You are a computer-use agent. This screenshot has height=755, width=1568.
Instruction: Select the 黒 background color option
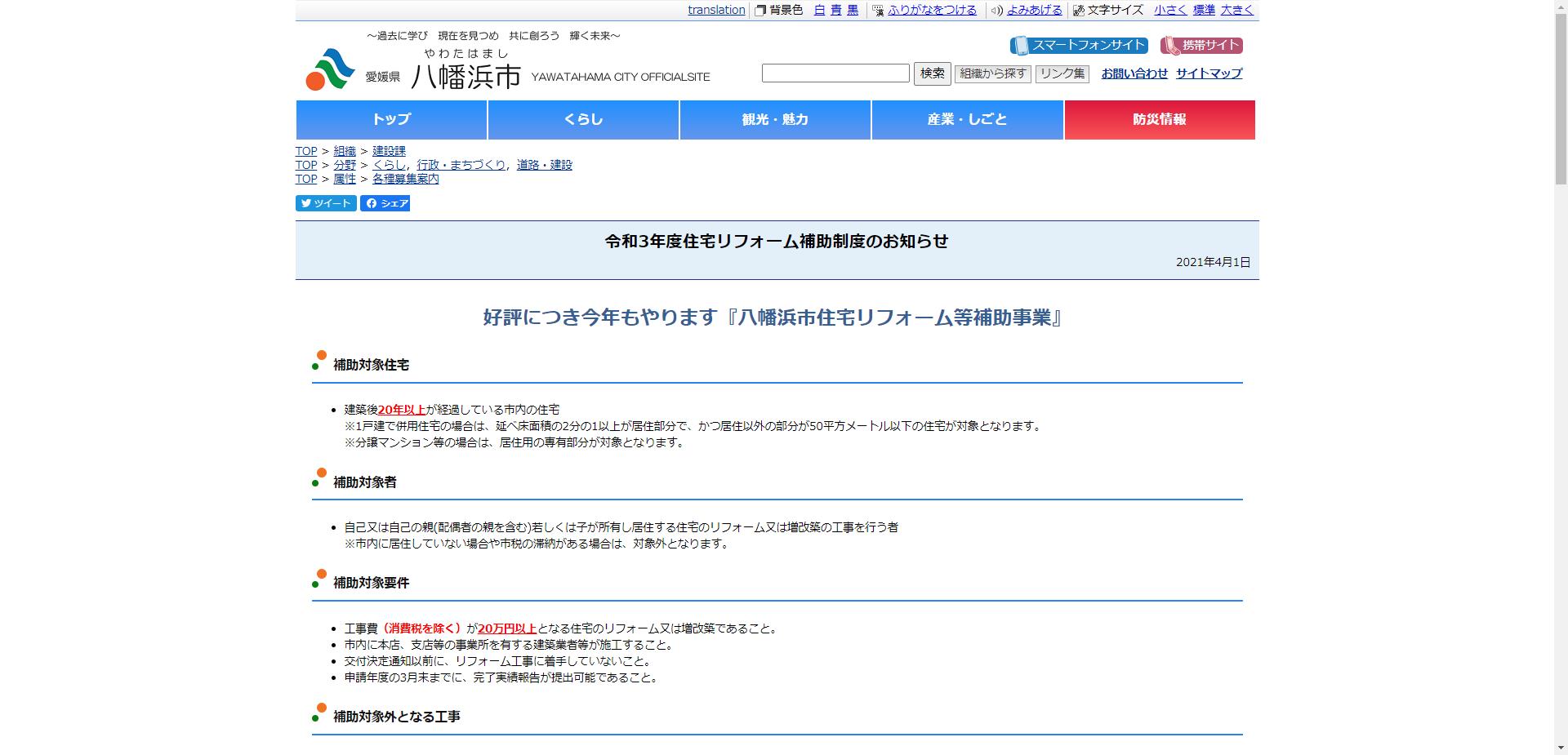pos(852,11)
